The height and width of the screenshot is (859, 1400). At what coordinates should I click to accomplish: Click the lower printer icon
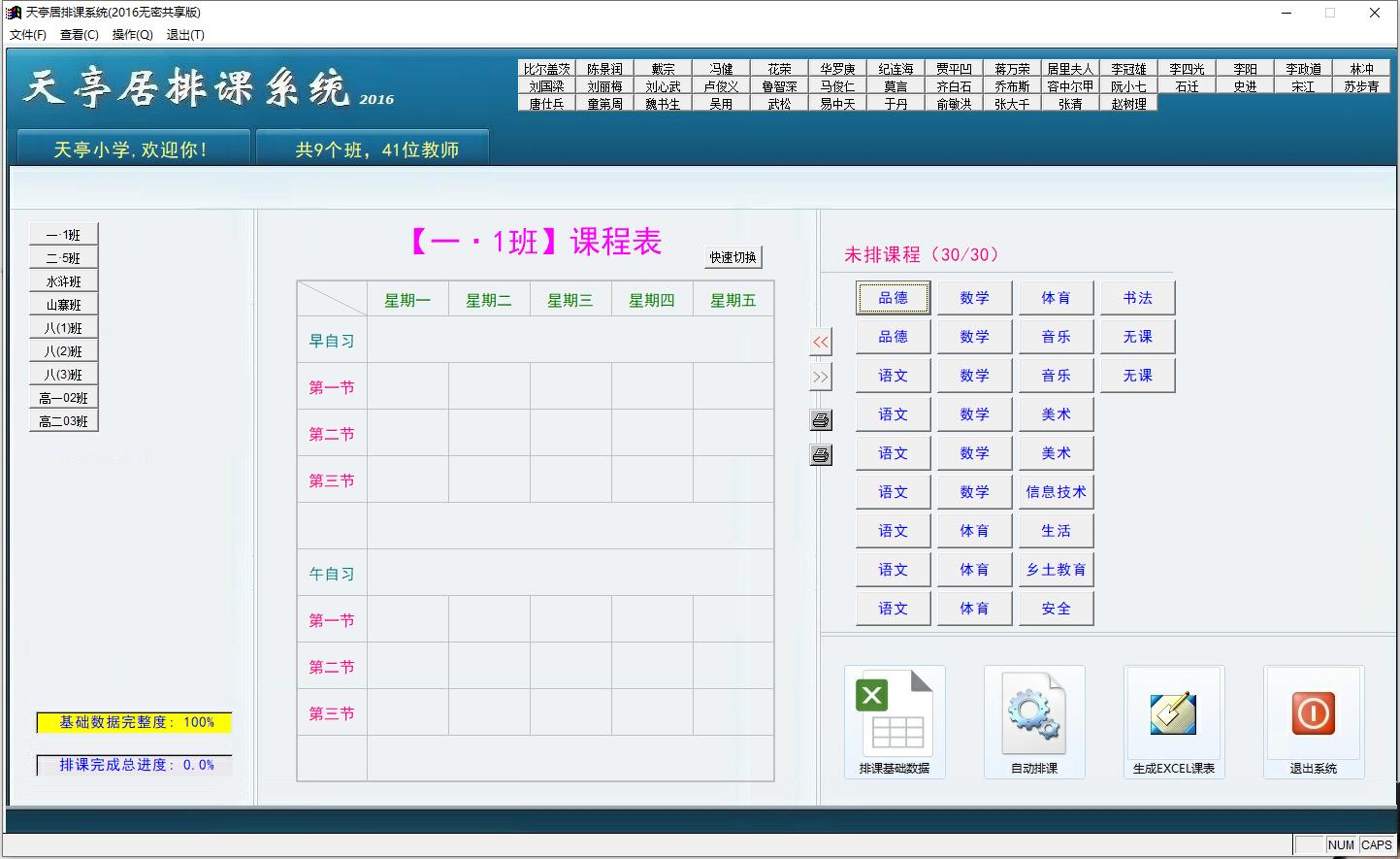(x=821, y=455)
